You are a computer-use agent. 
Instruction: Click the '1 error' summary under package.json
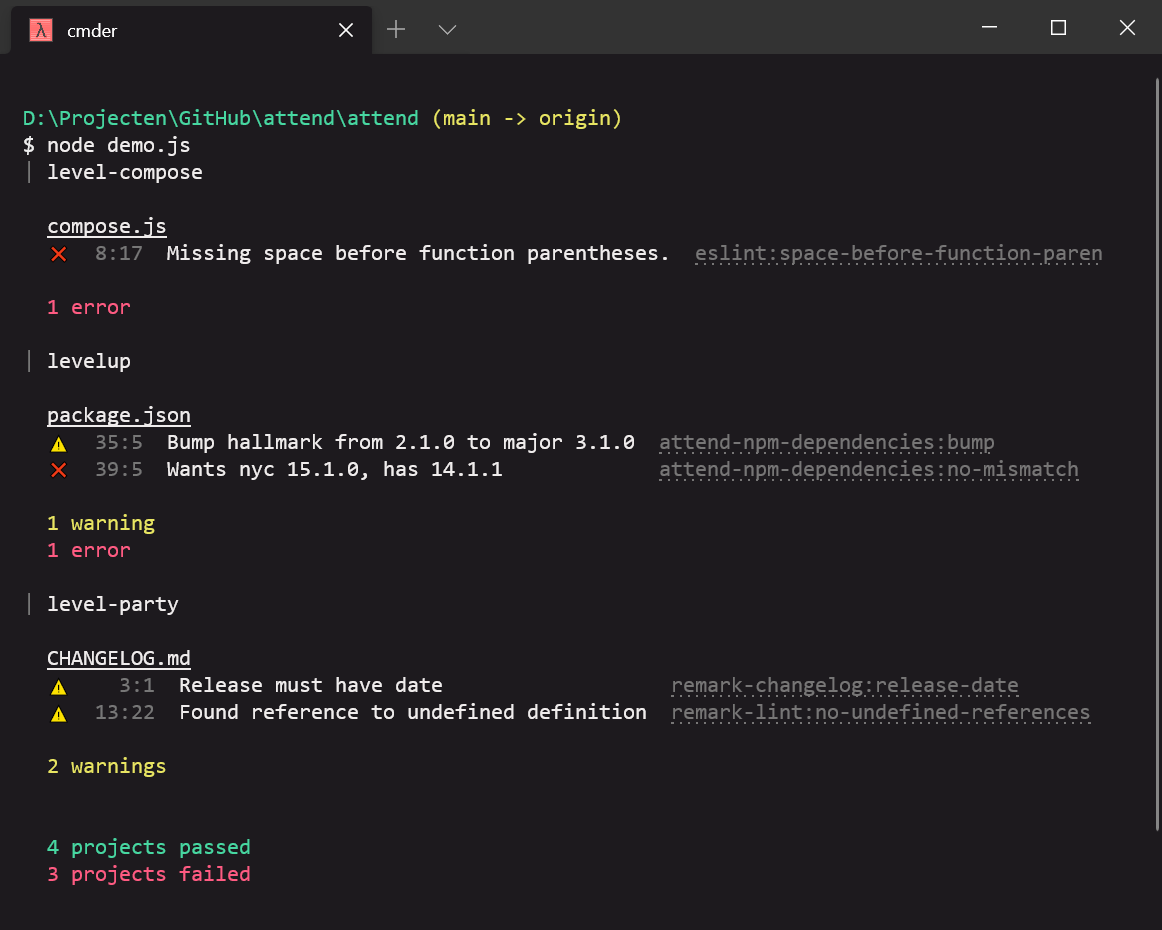click(x=89, y=550)
